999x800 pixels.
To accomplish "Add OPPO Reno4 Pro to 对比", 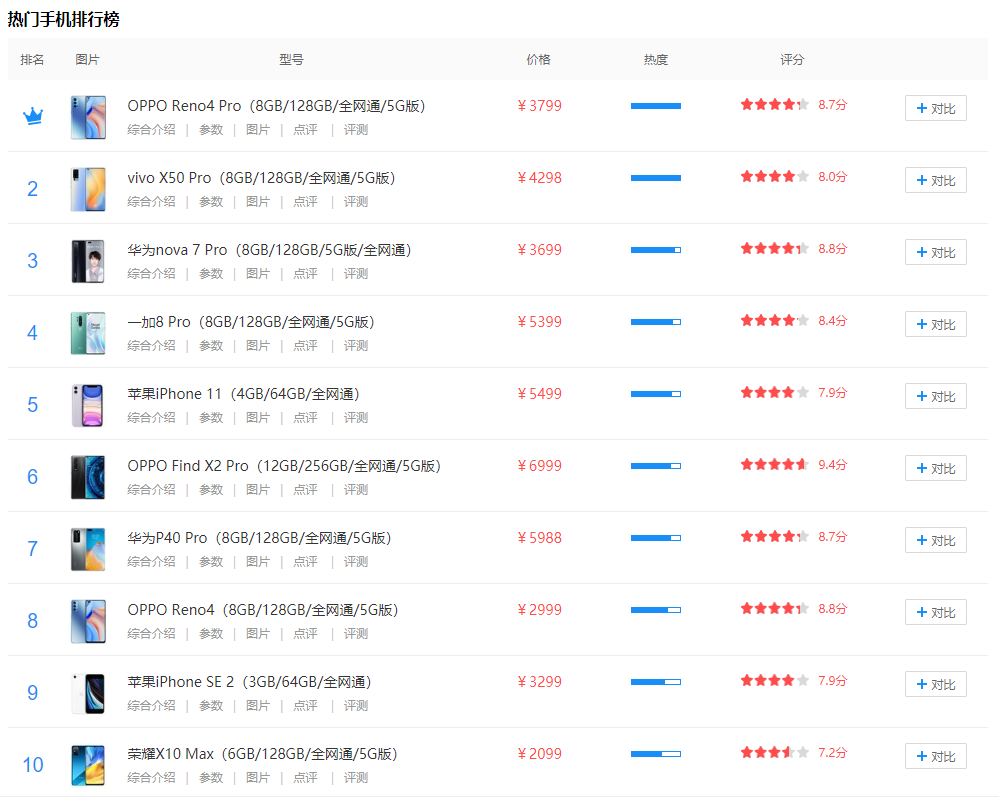I will pos(935,108).
